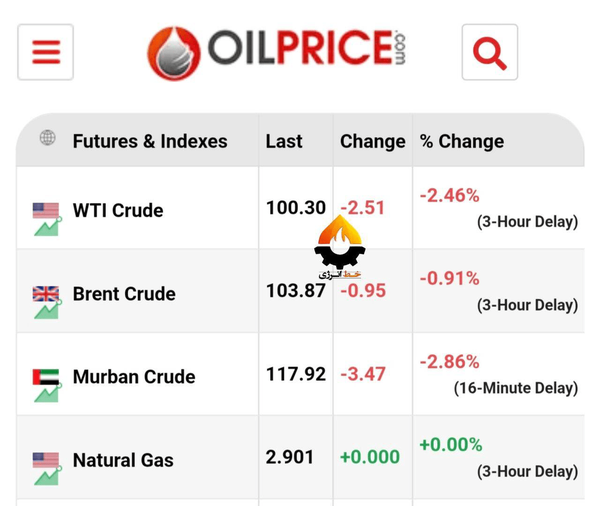Open the Natural Gas chart icon
The height and width of the screenshot is (506, 600).
tap(47, 476)
